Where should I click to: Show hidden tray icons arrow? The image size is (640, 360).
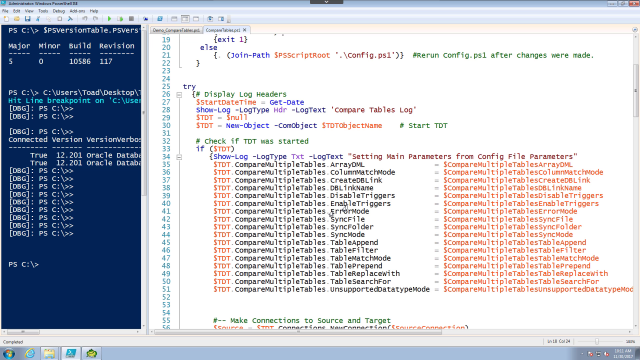[x=582, y=353]
